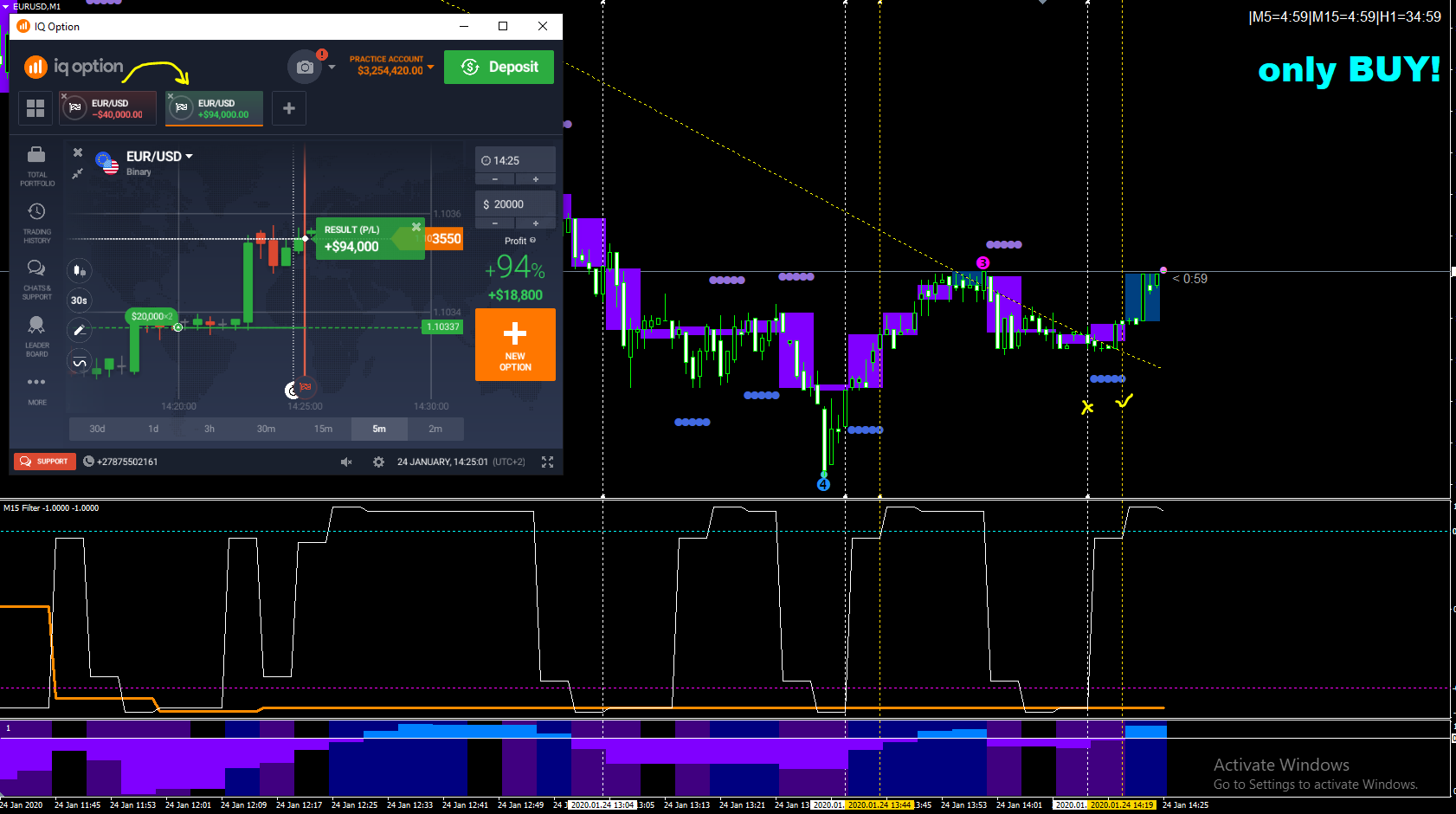Select the 1d time range
Screen dimensions: 1456x814
153,429
